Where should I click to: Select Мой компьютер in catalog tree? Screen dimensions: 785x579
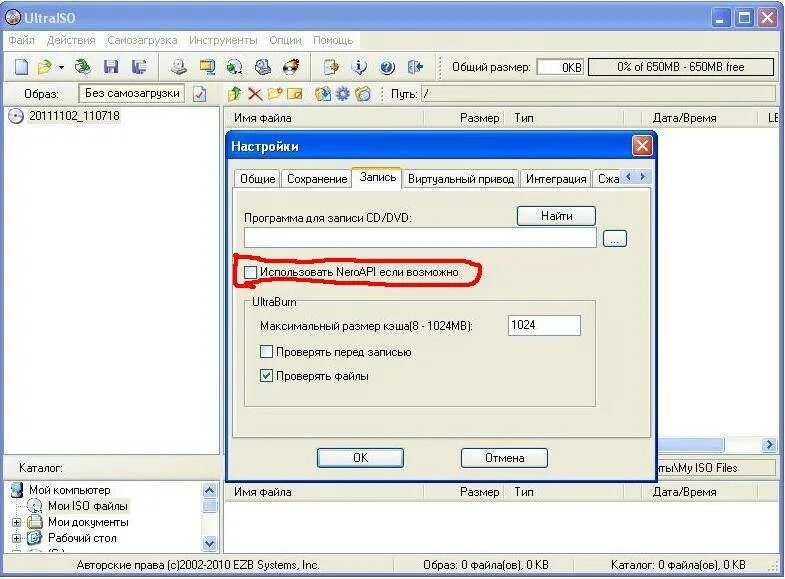(69, 490)
